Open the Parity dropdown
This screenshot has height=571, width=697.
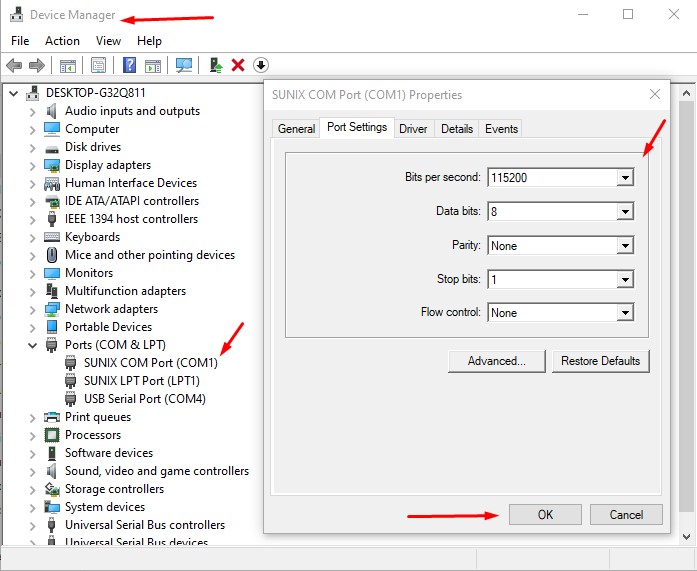click(x=625, y=246)
